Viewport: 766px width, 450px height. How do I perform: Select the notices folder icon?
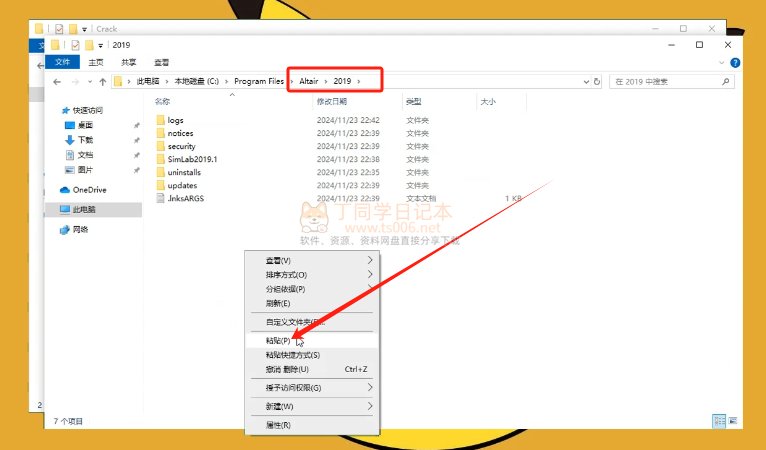coord(161,133)
